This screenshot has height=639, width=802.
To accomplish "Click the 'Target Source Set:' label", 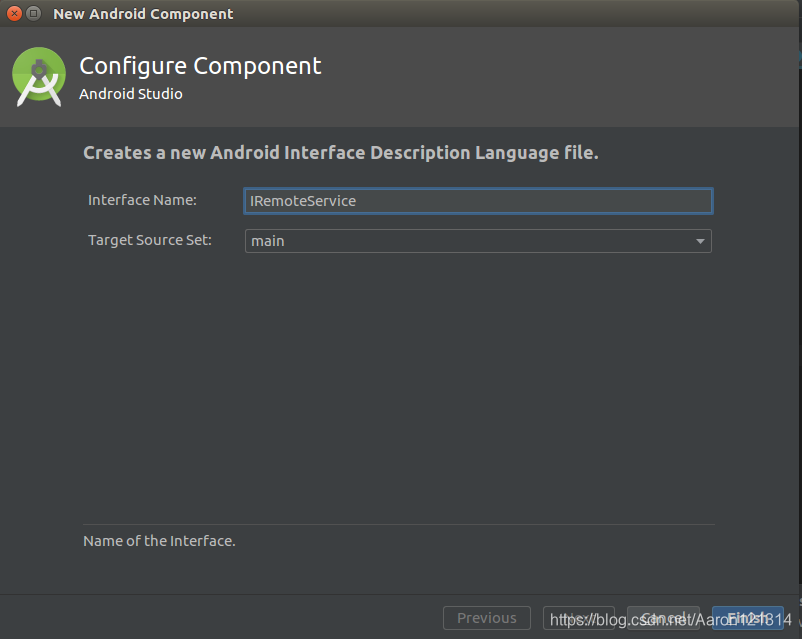I will [x=150, y=240].
